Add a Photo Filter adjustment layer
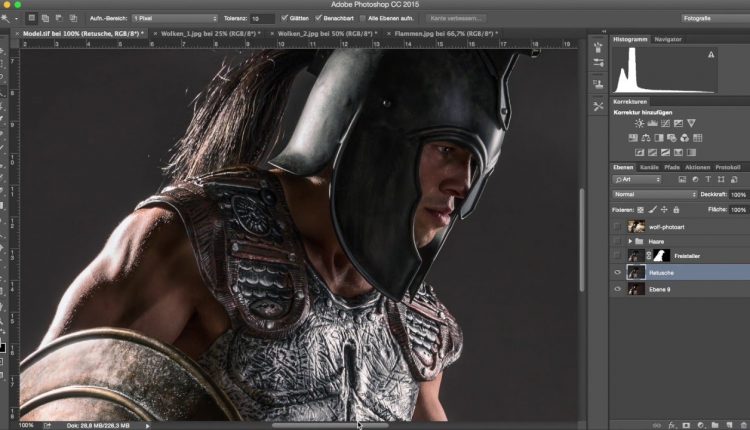 pyautogui.click(x=672, y=138)
